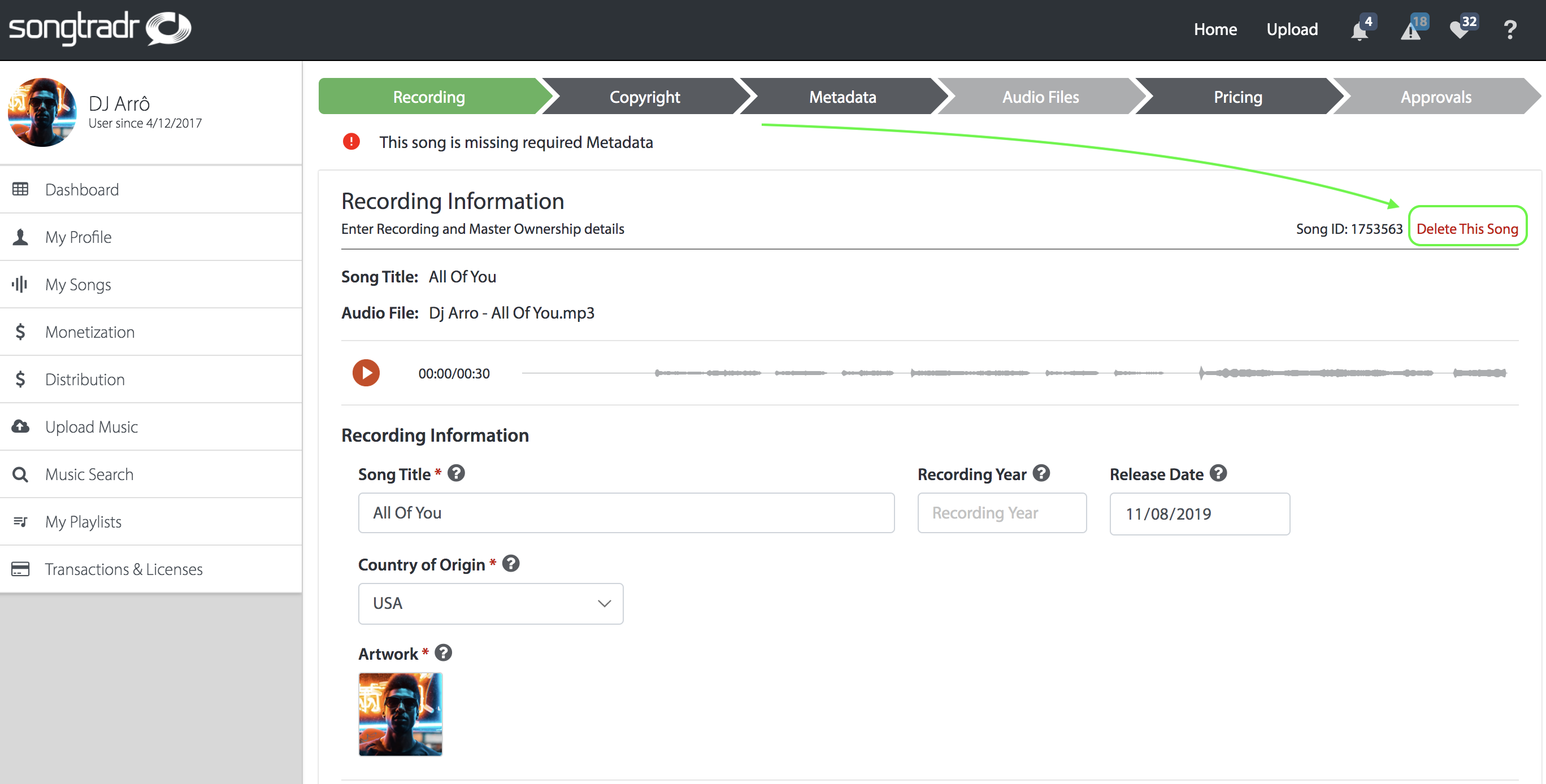The height and width of the screenshot is (784, 1546).
Task: Switch to the Recording step tab
Action: 428,97
